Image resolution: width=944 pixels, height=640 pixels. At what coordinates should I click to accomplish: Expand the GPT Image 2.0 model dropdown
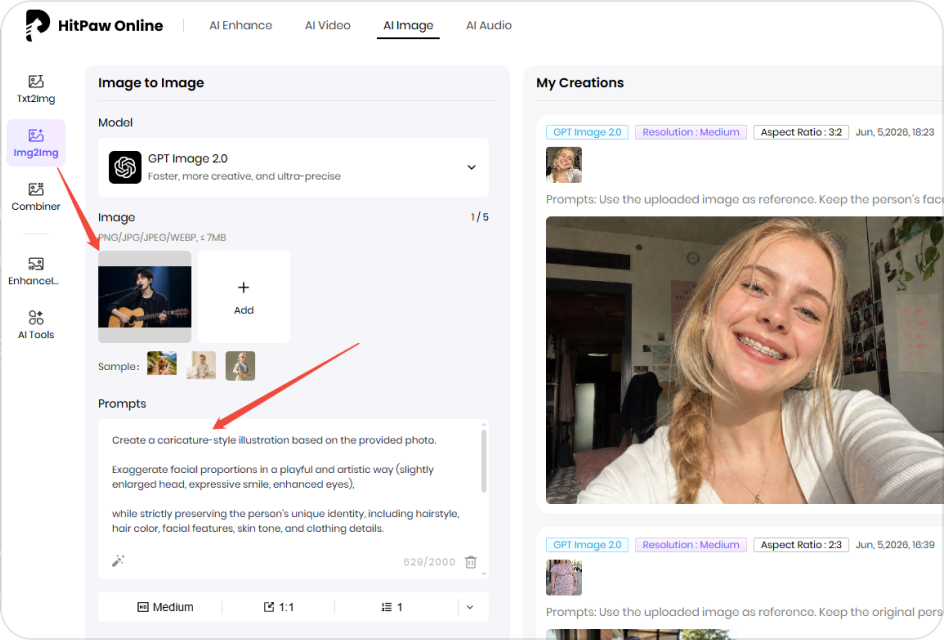click(471, 167)
